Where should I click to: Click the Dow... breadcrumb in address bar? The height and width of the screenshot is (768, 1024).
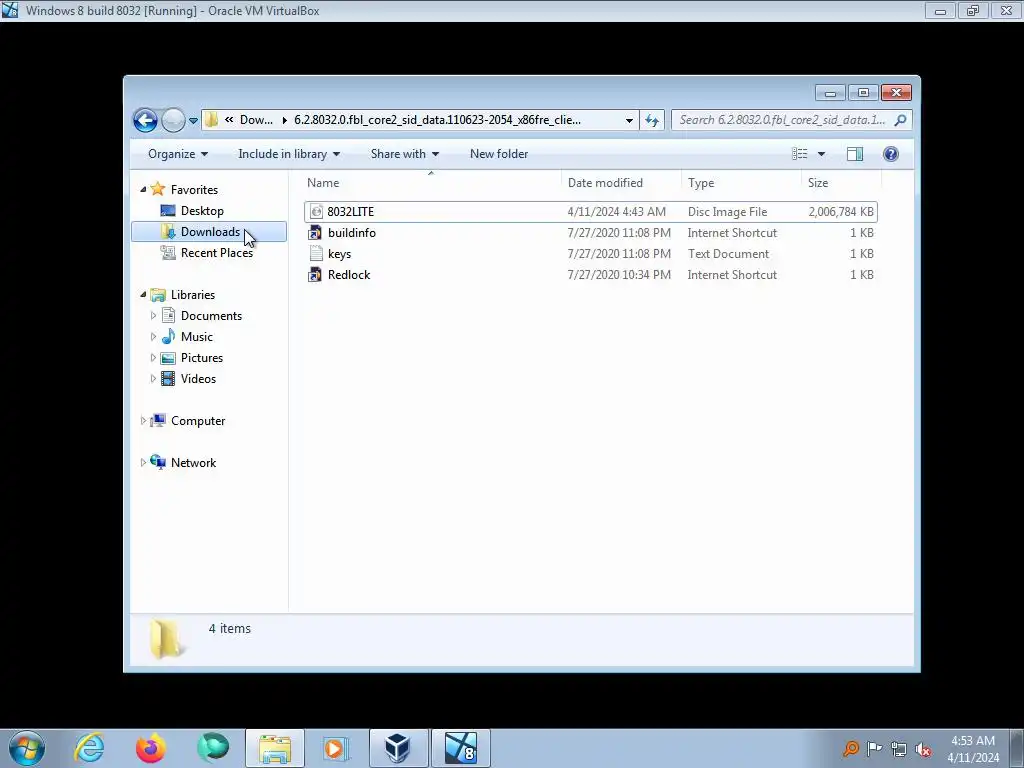coord(256,120)
